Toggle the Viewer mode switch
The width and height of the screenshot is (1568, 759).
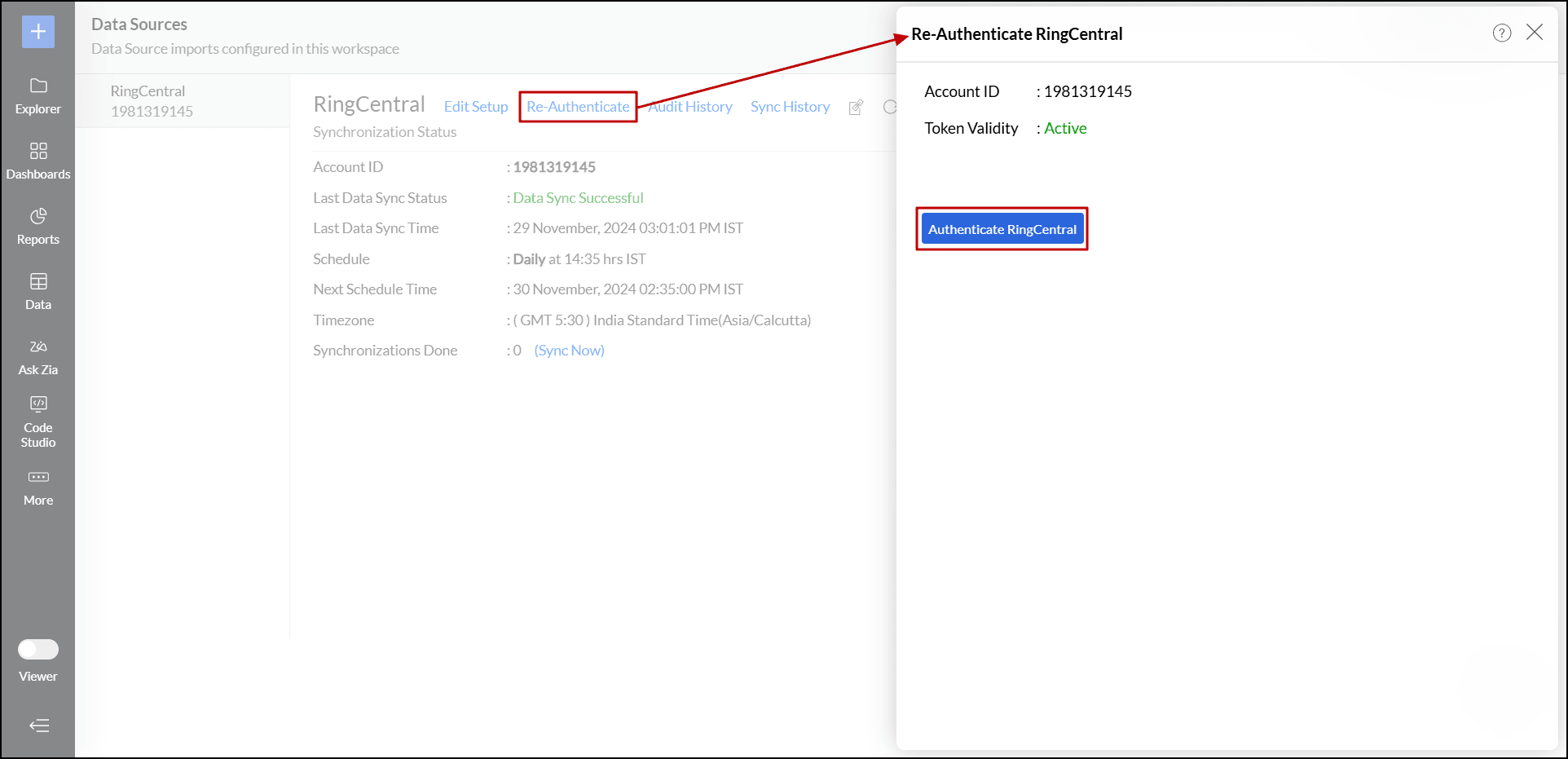tap(37, 649)
